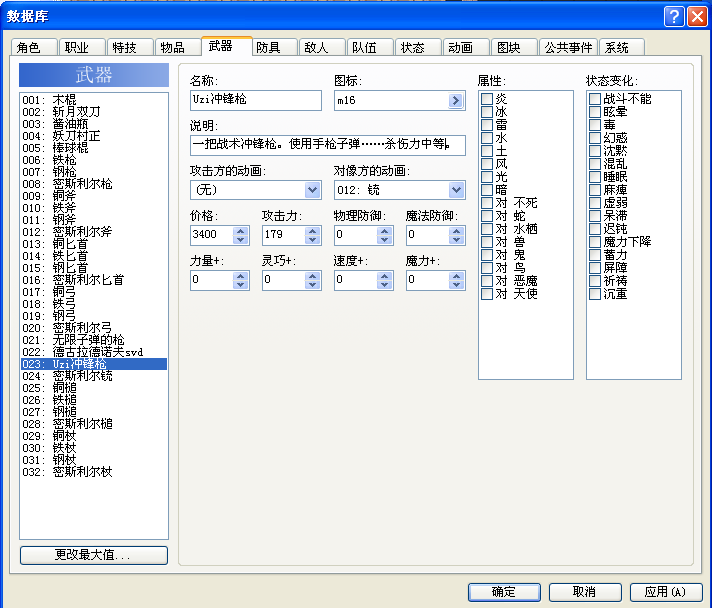The width and height of the screenshot is (712, 608).
Task: Check the 战斗不能 state checkbox
Action: [595, 99]
